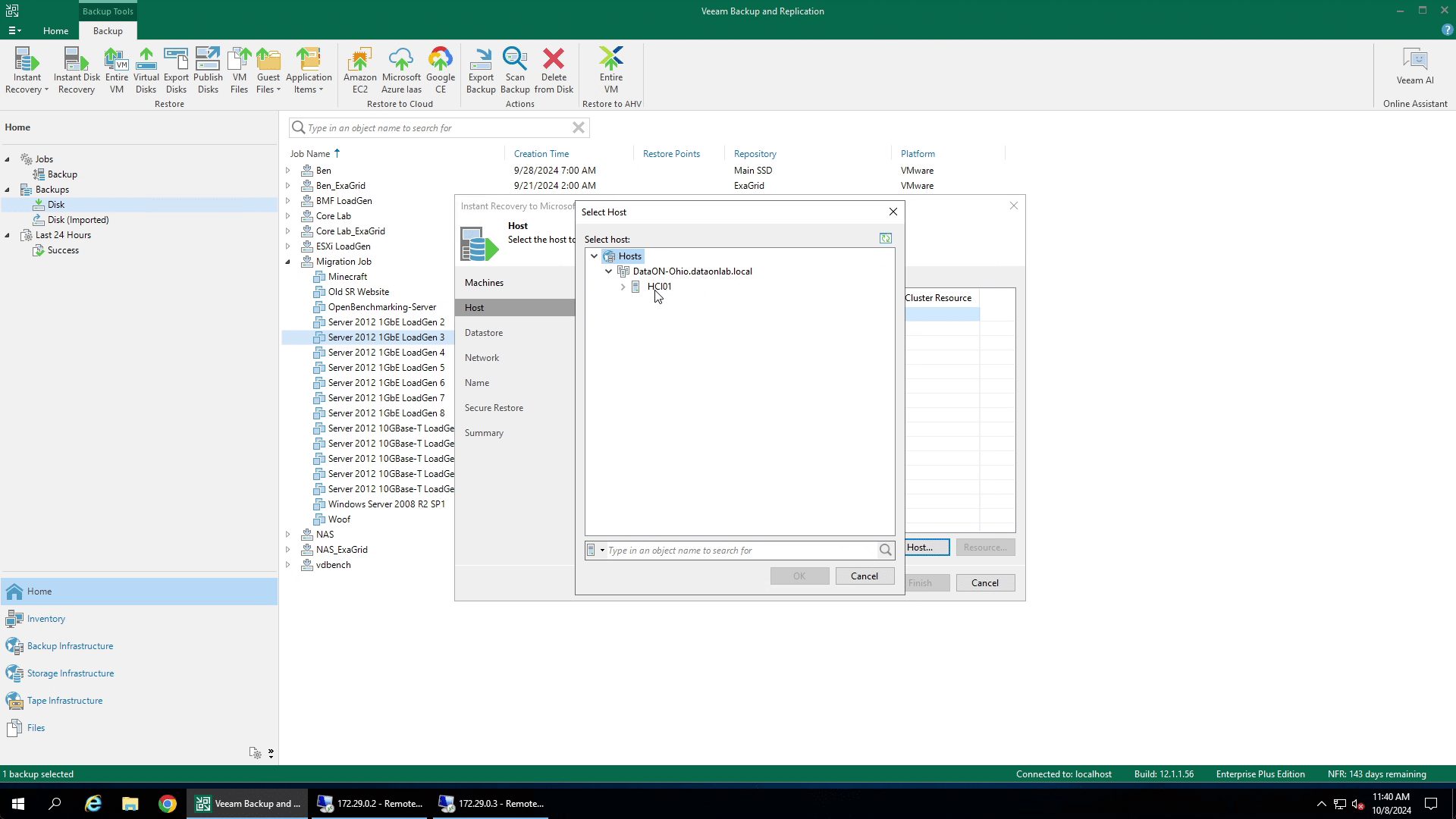Restore to Microsoft Azure IaaS

(x=401, y=70)
